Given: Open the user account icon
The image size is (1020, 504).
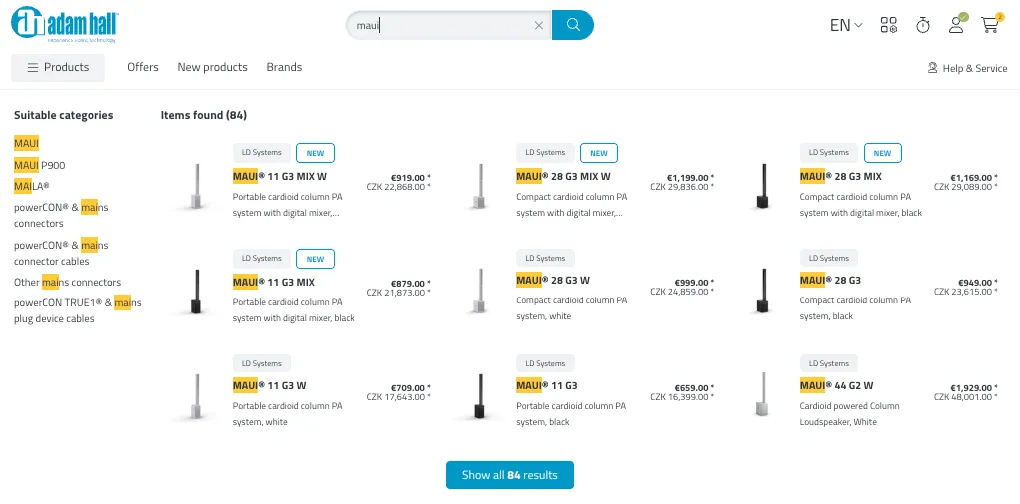Looking at the screenshot, I should coord(956,25).
